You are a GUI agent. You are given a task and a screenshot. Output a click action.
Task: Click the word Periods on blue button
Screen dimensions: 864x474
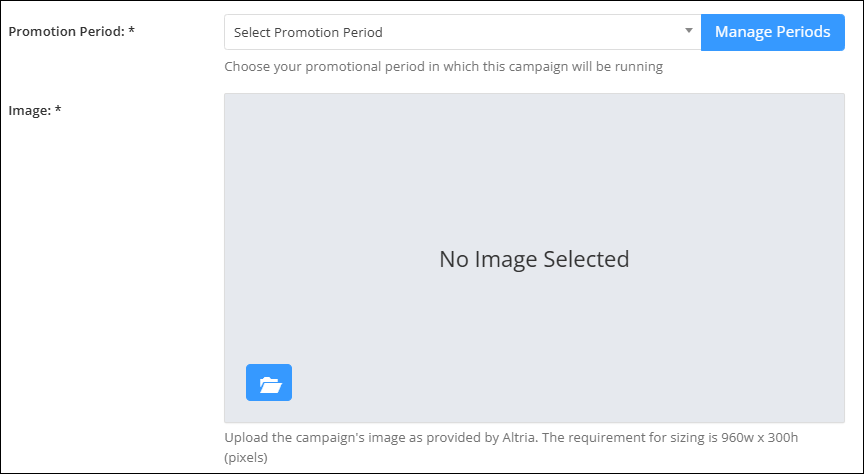tap(804, 32)
